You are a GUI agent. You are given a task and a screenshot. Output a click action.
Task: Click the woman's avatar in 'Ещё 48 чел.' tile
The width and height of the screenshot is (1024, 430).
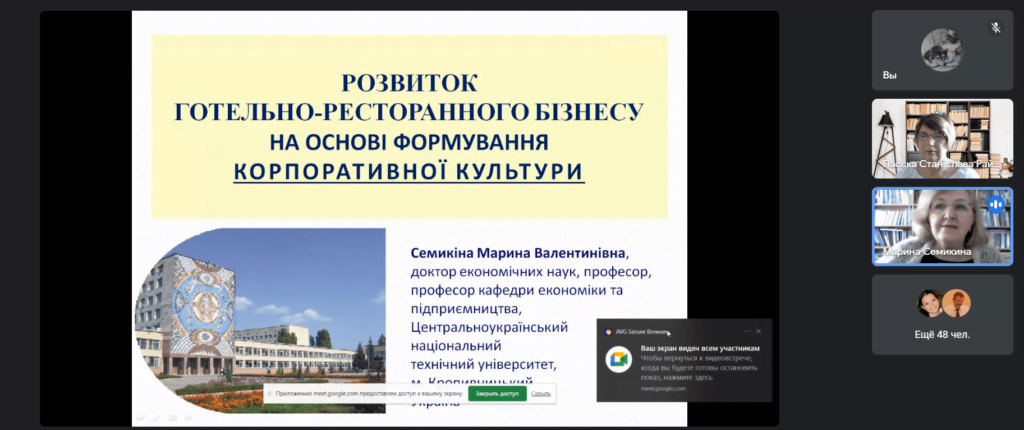[x=929, y=303]
